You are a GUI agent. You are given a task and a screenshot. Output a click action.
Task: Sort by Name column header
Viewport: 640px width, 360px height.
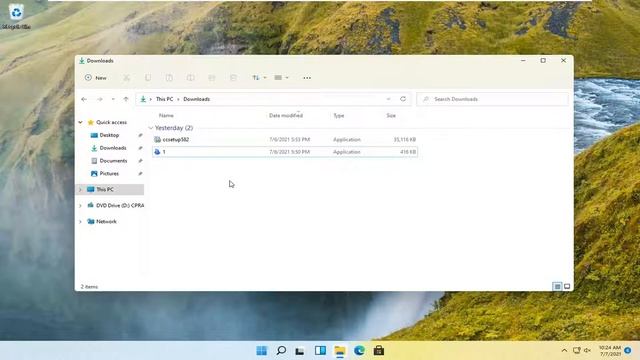166,116
